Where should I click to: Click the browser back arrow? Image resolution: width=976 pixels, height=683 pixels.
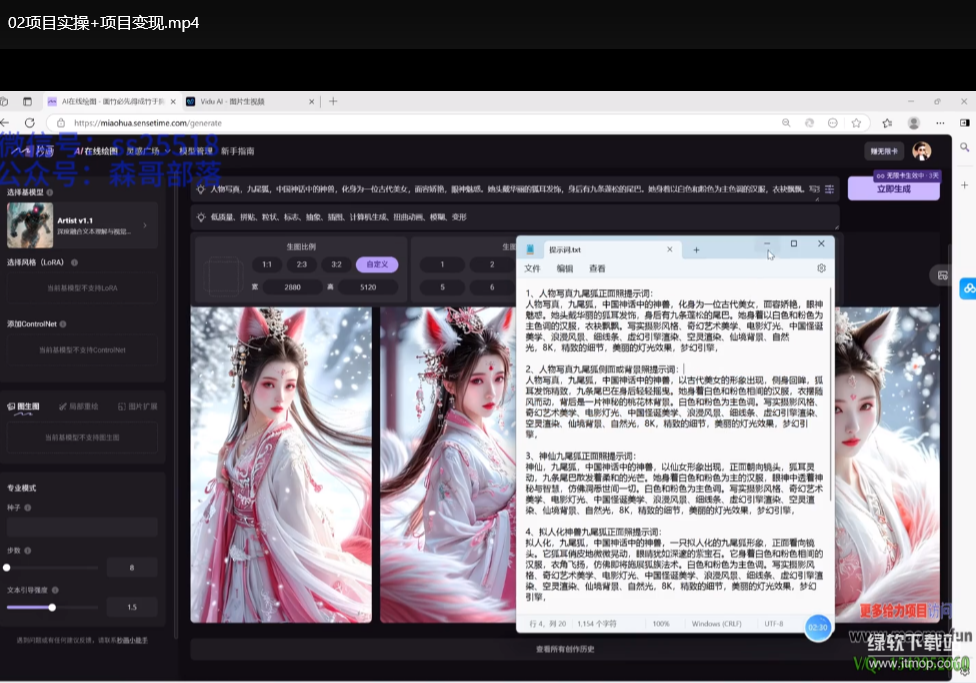pos(5,123)
